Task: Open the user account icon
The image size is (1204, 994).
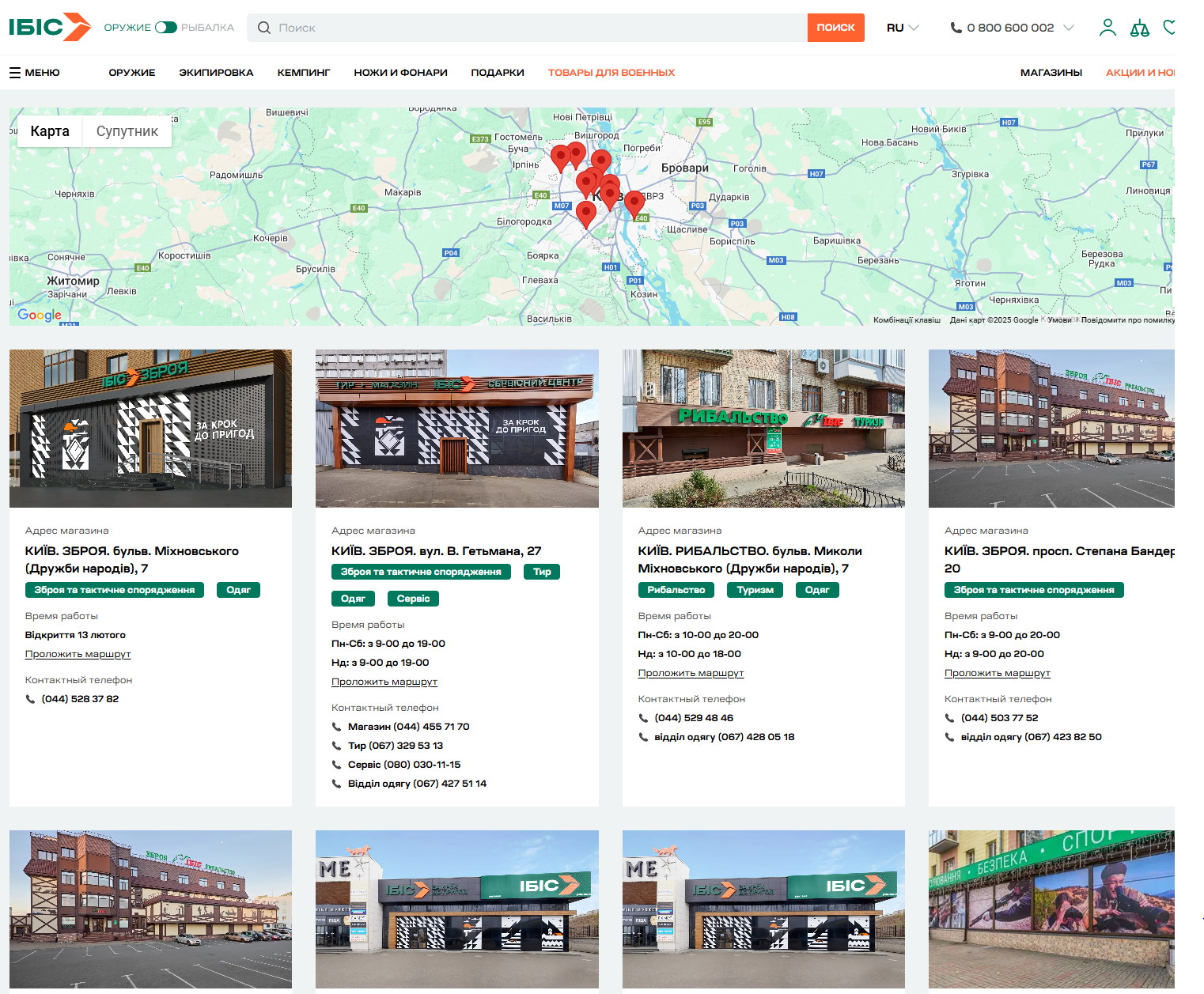Action: tap(1107, 28)
